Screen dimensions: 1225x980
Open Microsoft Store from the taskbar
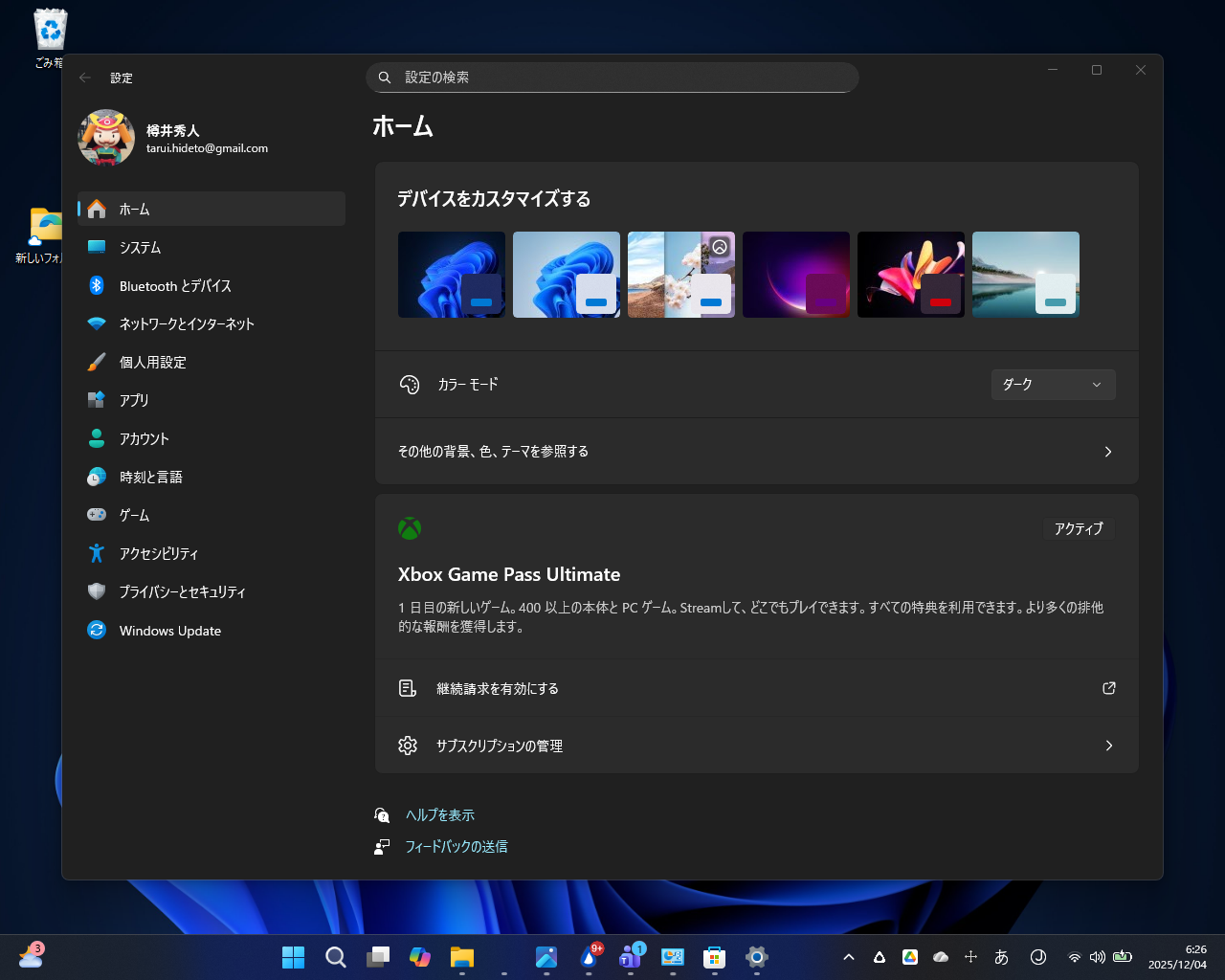714,957
